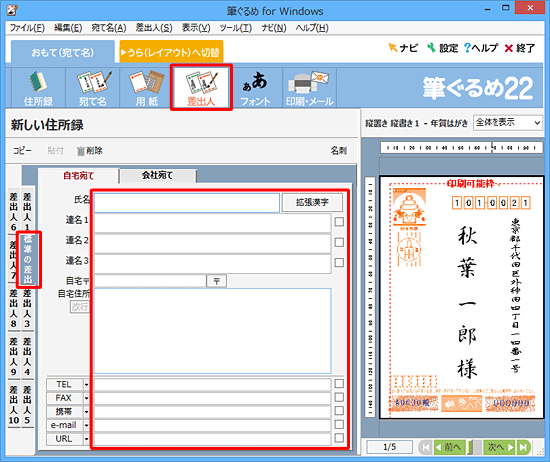
Task: Open the 印刷・メール print and mail icon
Action: pyautogui.click(x=309, y=88)
